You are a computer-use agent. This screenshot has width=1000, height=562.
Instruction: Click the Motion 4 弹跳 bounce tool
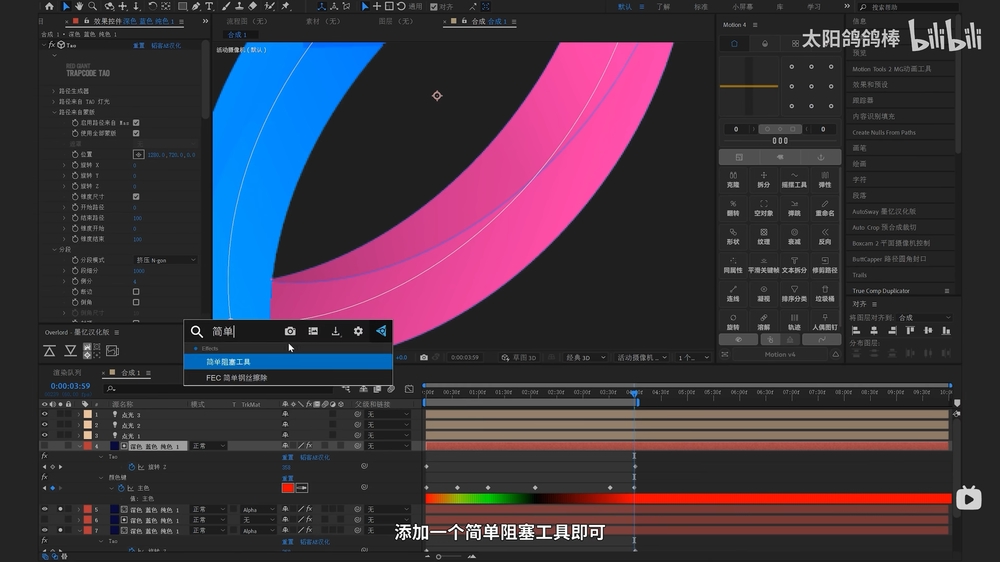(794, 208)
